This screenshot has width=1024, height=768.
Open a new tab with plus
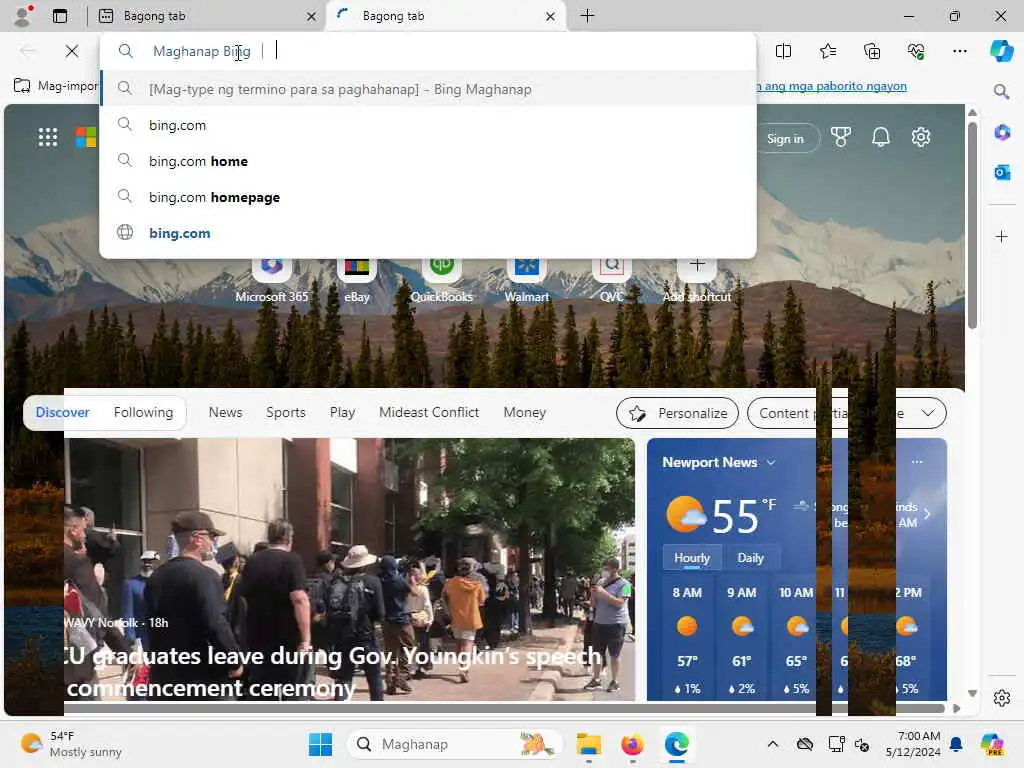tap(587, 16)
